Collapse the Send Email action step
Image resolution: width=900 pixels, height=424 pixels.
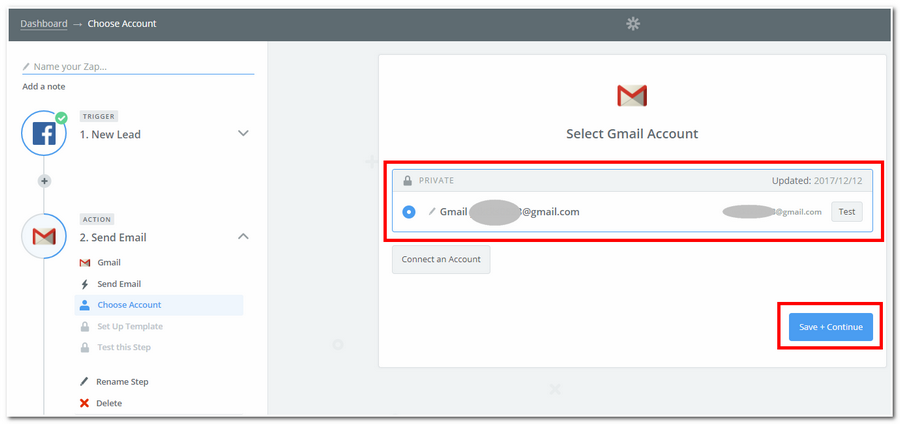tap(243, 236)
